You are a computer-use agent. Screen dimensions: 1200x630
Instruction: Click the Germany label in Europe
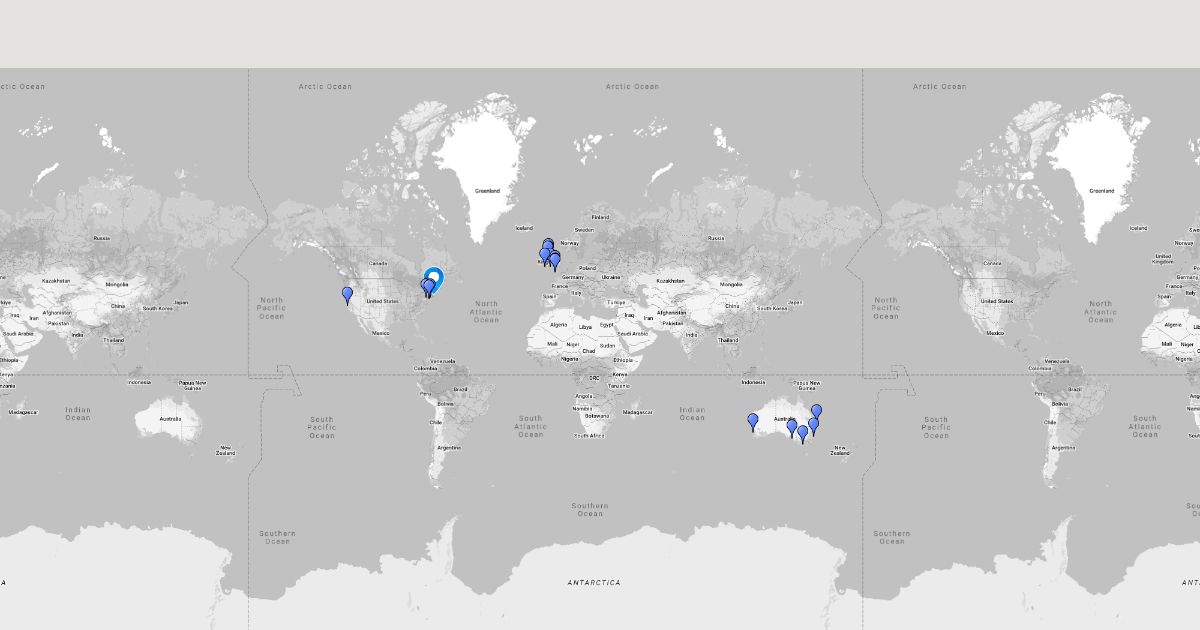572,277
